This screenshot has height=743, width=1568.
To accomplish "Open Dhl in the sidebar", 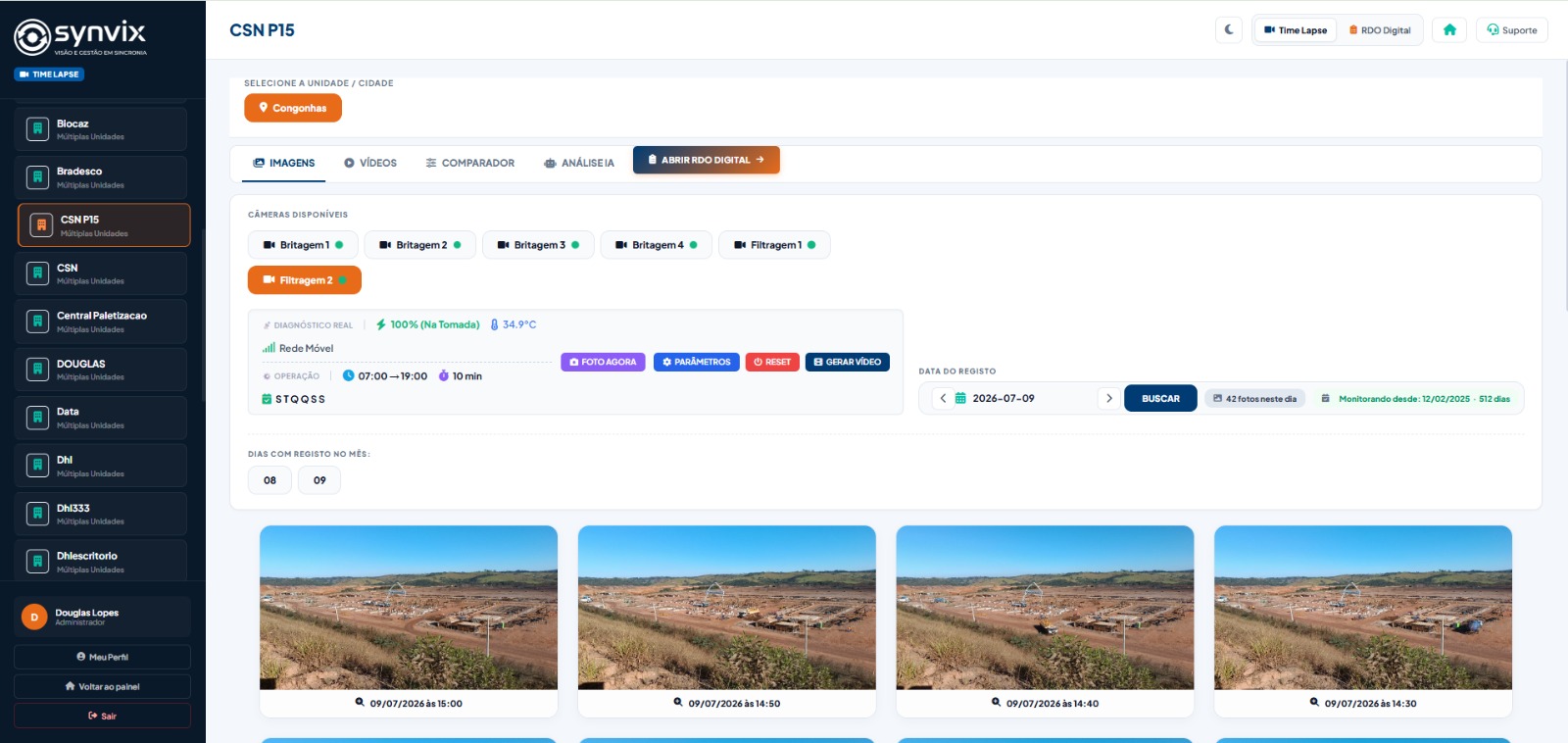I will pyautogui.click(x=102, y=466).
